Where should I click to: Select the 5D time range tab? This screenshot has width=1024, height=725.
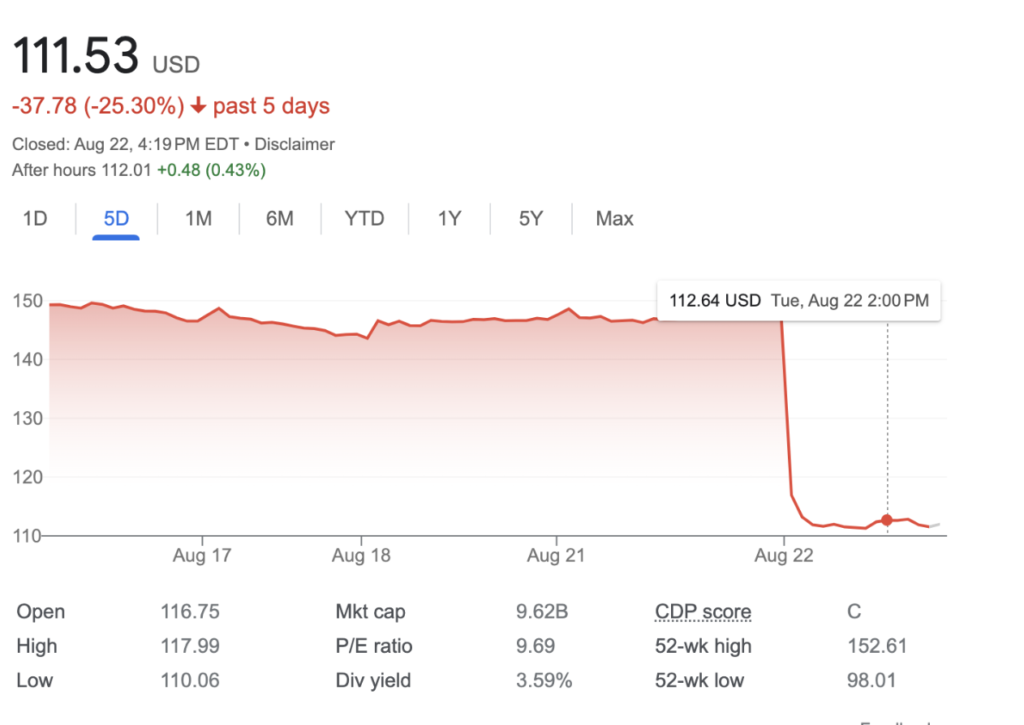coord(117,218)
